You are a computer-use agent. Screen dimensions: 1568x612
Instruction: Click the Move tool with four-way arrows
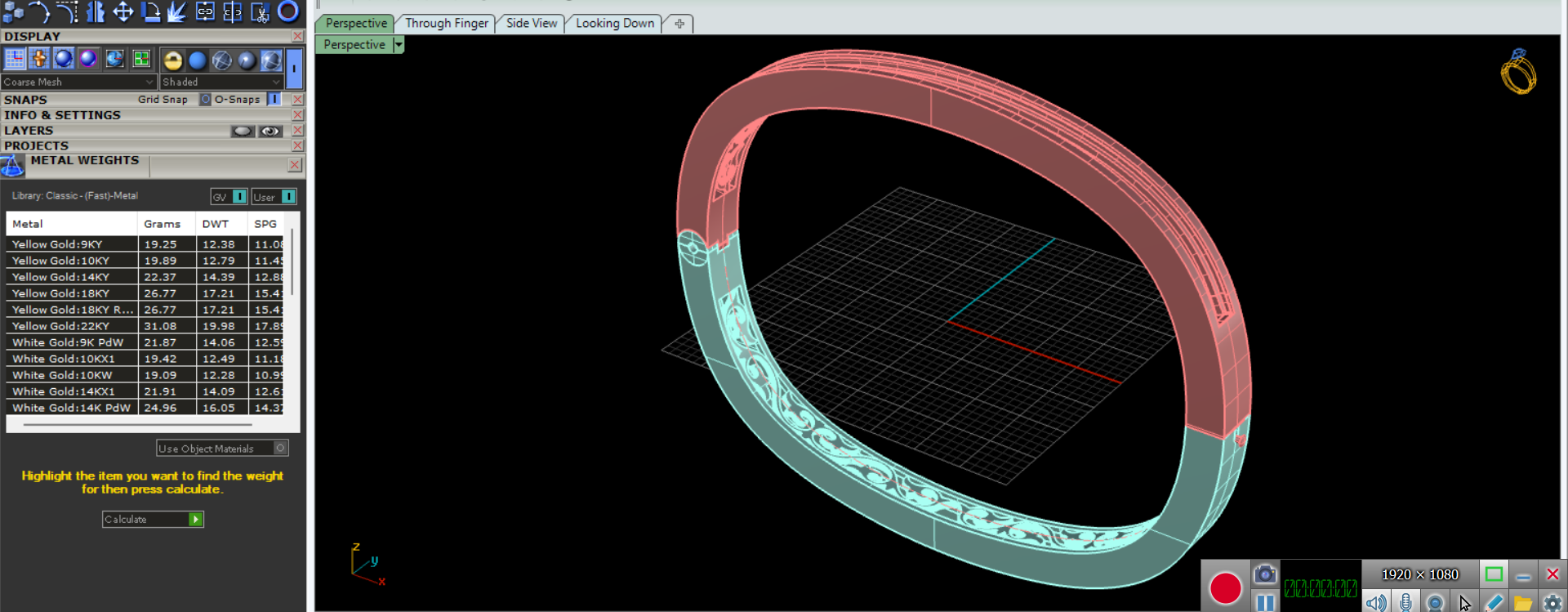(122, 11)
